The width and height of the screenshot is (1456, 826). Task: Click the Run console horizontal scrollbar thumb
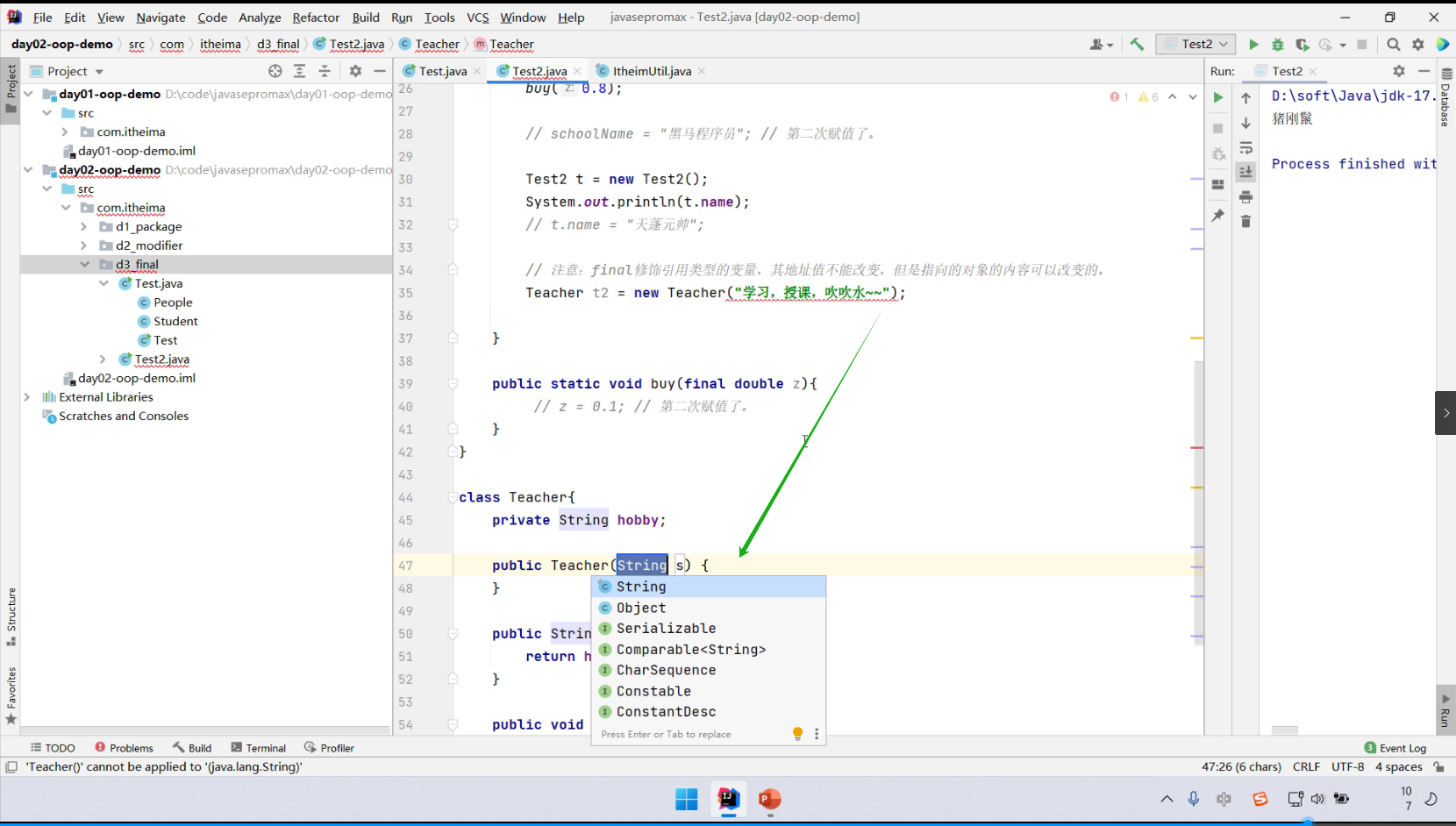click(1285, 730)
